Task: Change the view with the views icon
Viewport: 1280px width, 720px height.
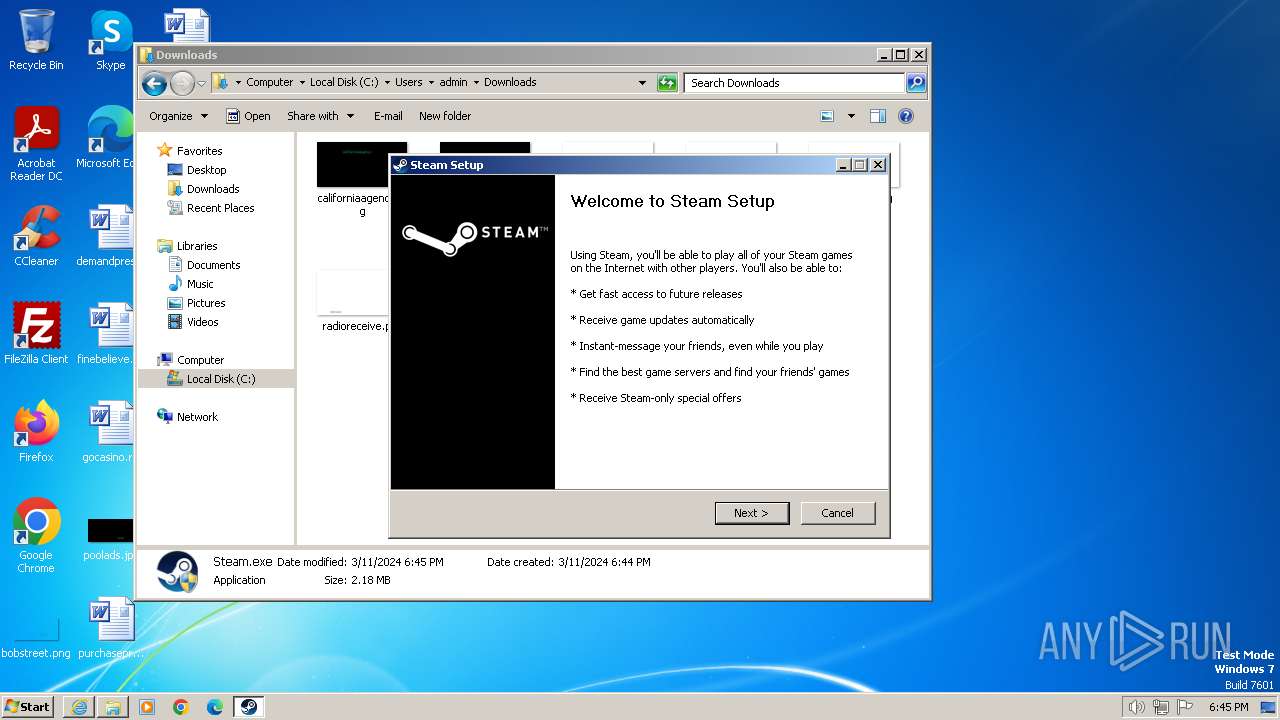Action: 827,116
